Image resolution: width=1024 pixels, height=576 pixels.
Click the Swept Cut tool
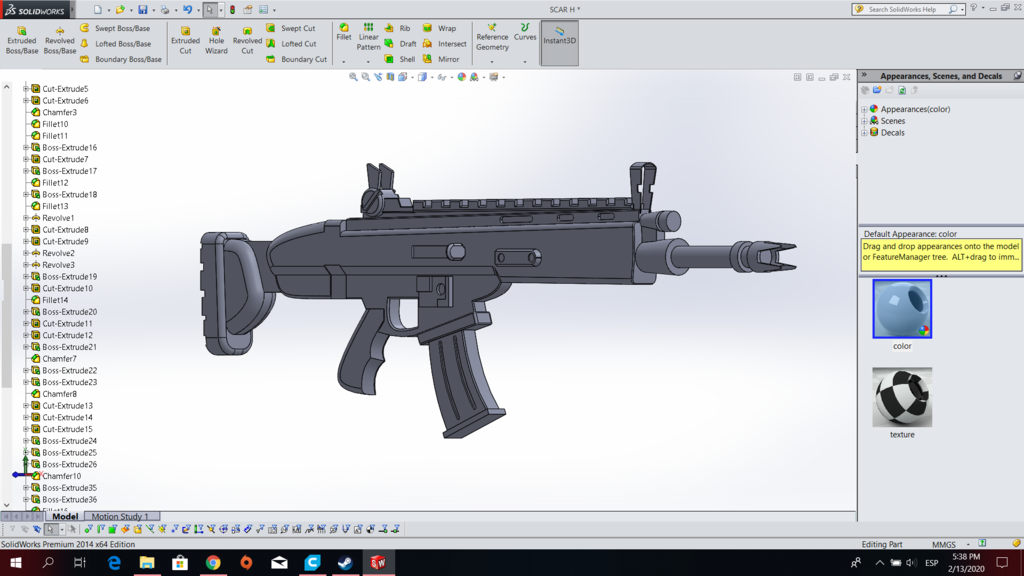pos(291,28)
